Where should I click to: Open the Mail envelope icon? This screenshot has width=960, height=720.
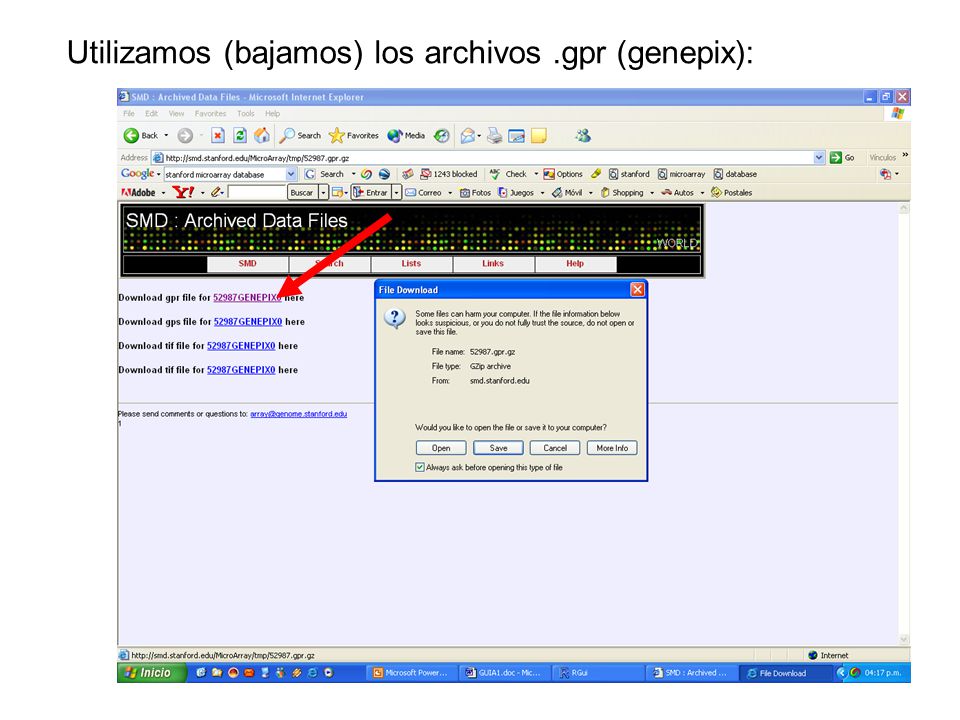click(468, 136)
